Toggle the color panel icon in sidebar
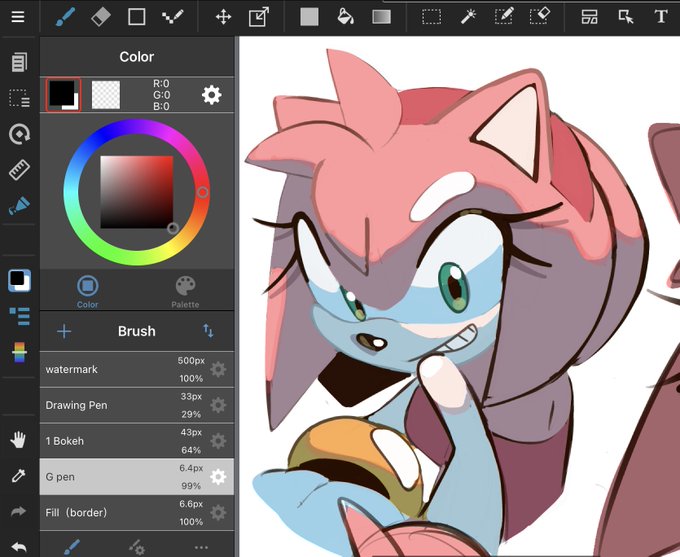This screenshot has height=557, width=680. pos(19,281)
